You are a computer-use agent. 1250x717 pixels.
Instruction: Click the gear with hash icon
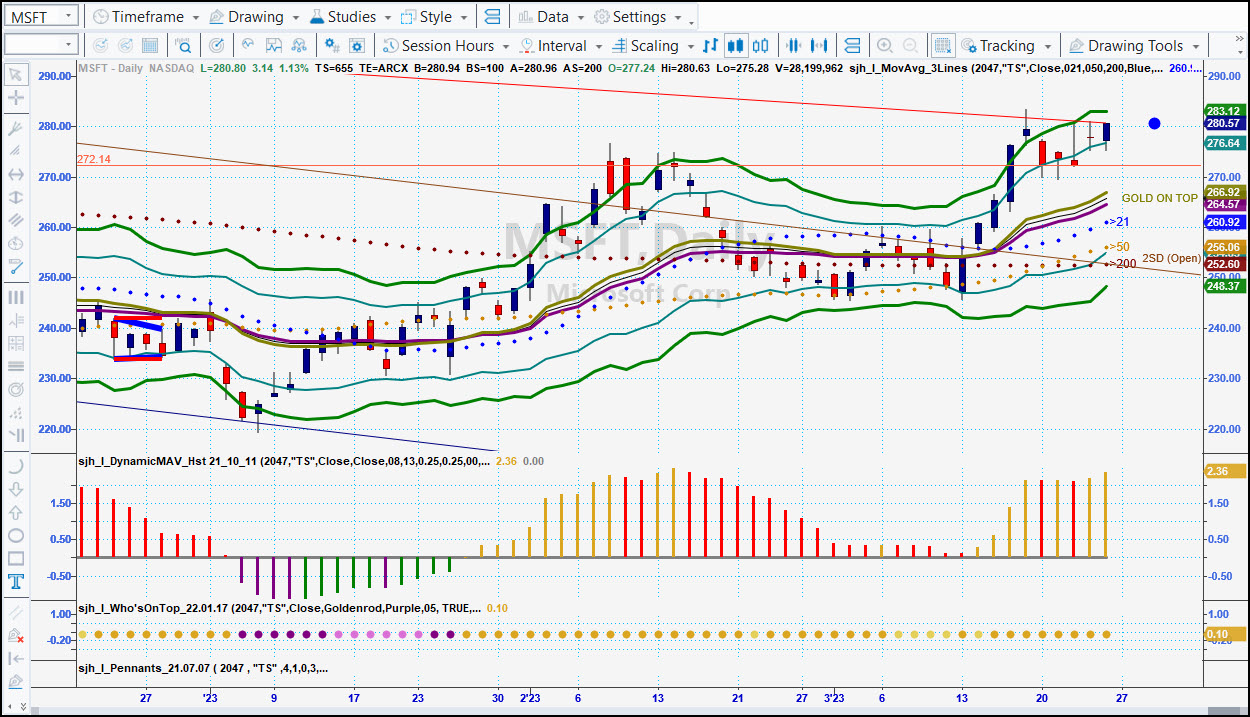tap(333, 46)
